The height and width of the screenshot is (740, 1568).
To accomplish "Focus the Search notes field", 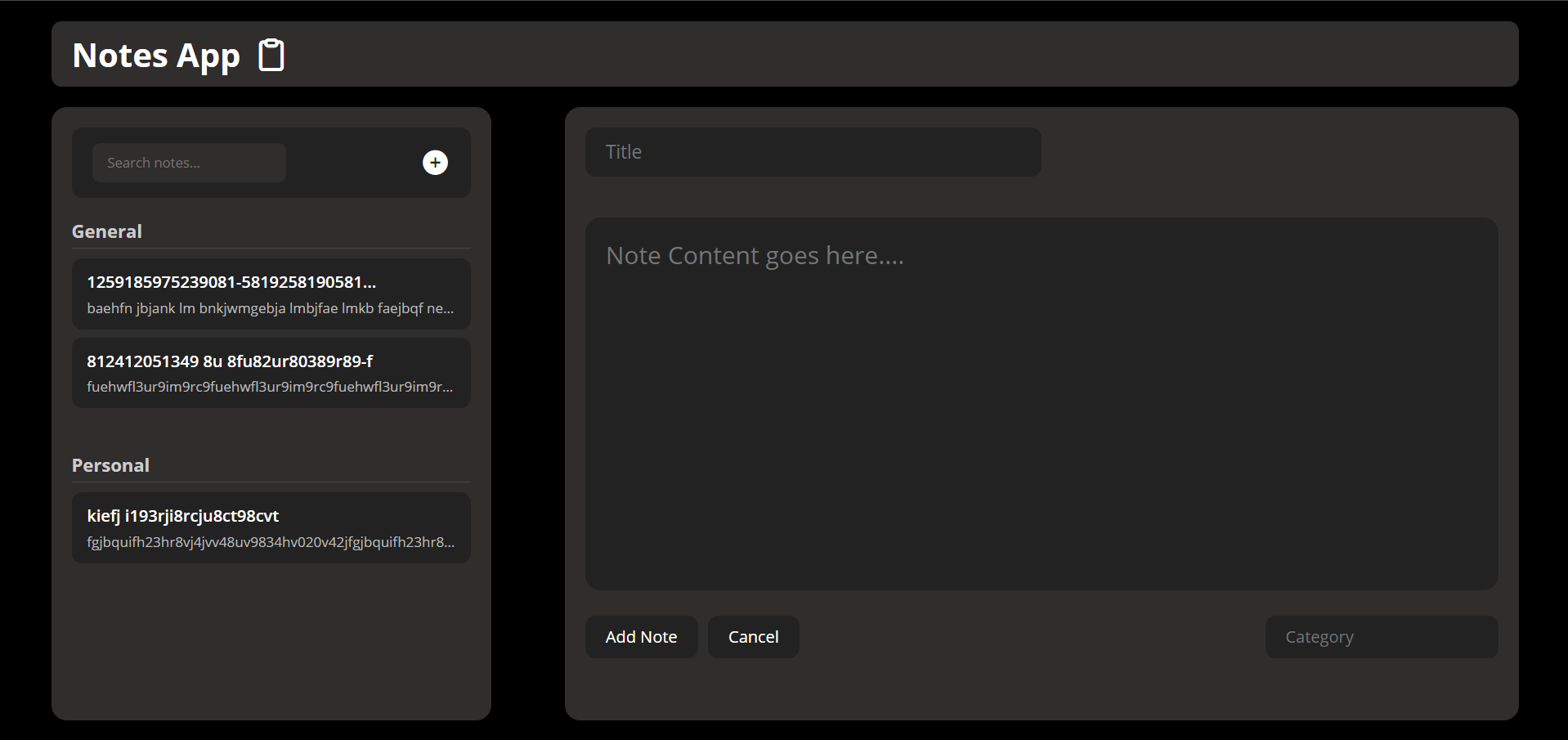I will [189, 163].
